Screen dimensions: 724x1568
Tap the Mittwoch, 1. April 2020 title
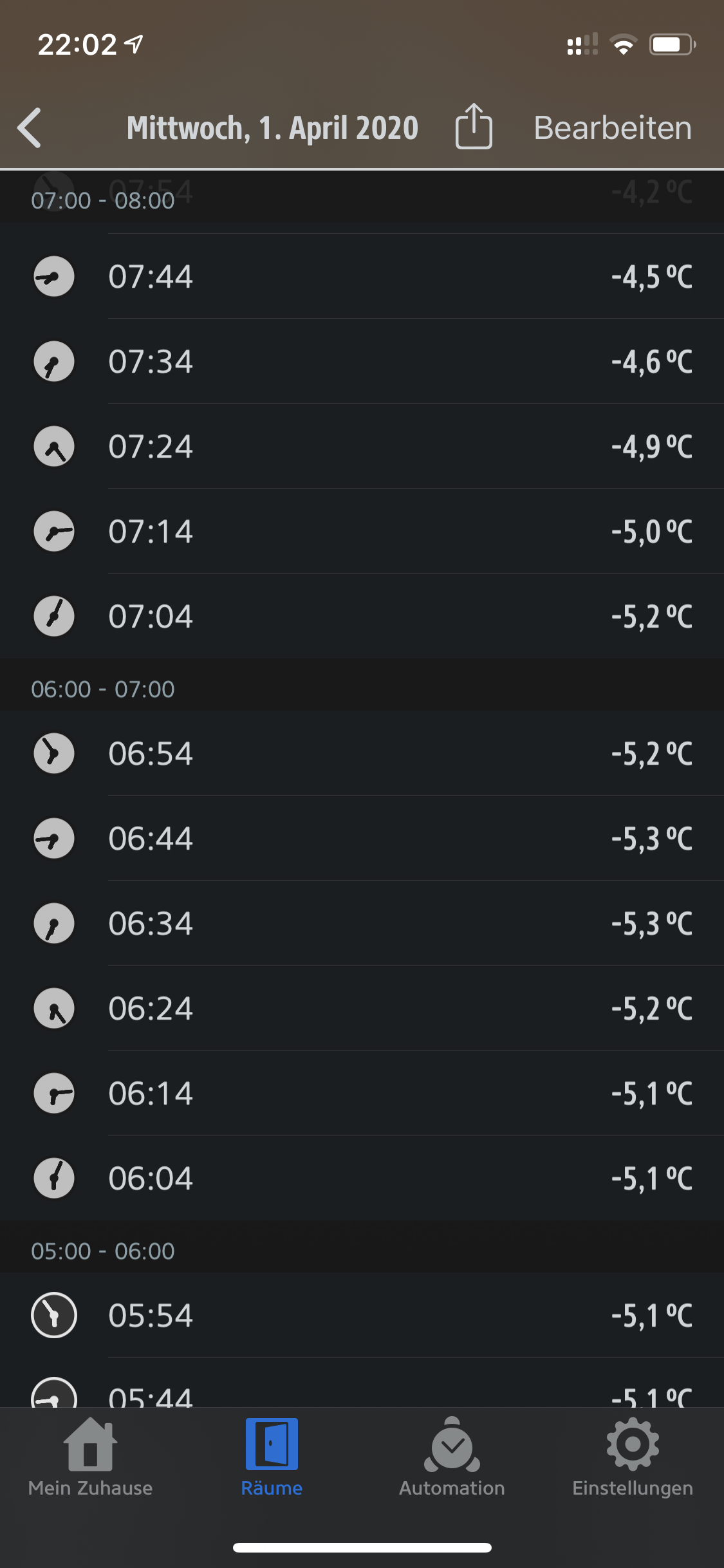(272, 127)
